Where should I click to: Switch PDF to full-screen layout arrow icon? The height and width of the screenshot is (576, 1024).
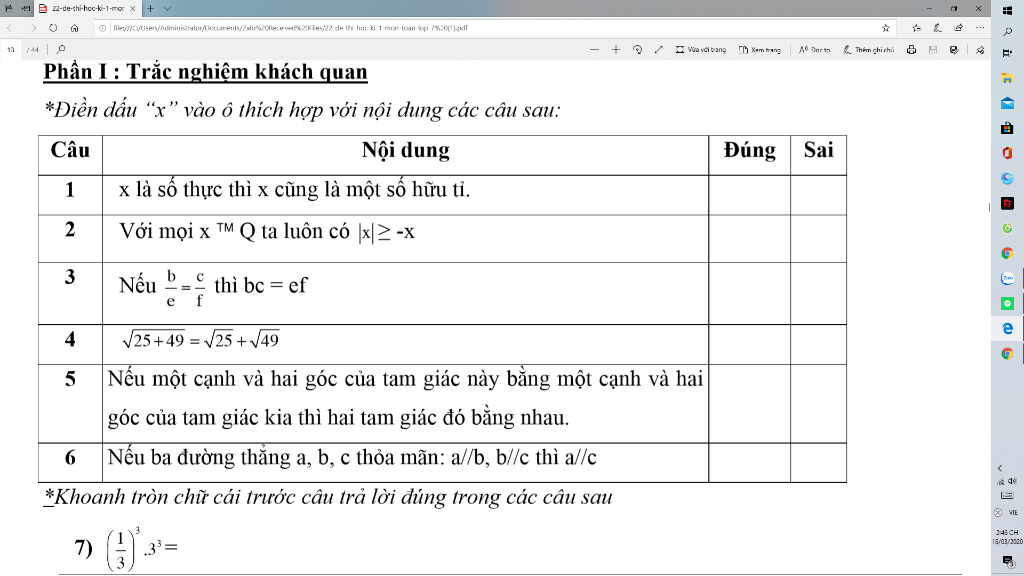pyautogui.click(x=658, y=50)
